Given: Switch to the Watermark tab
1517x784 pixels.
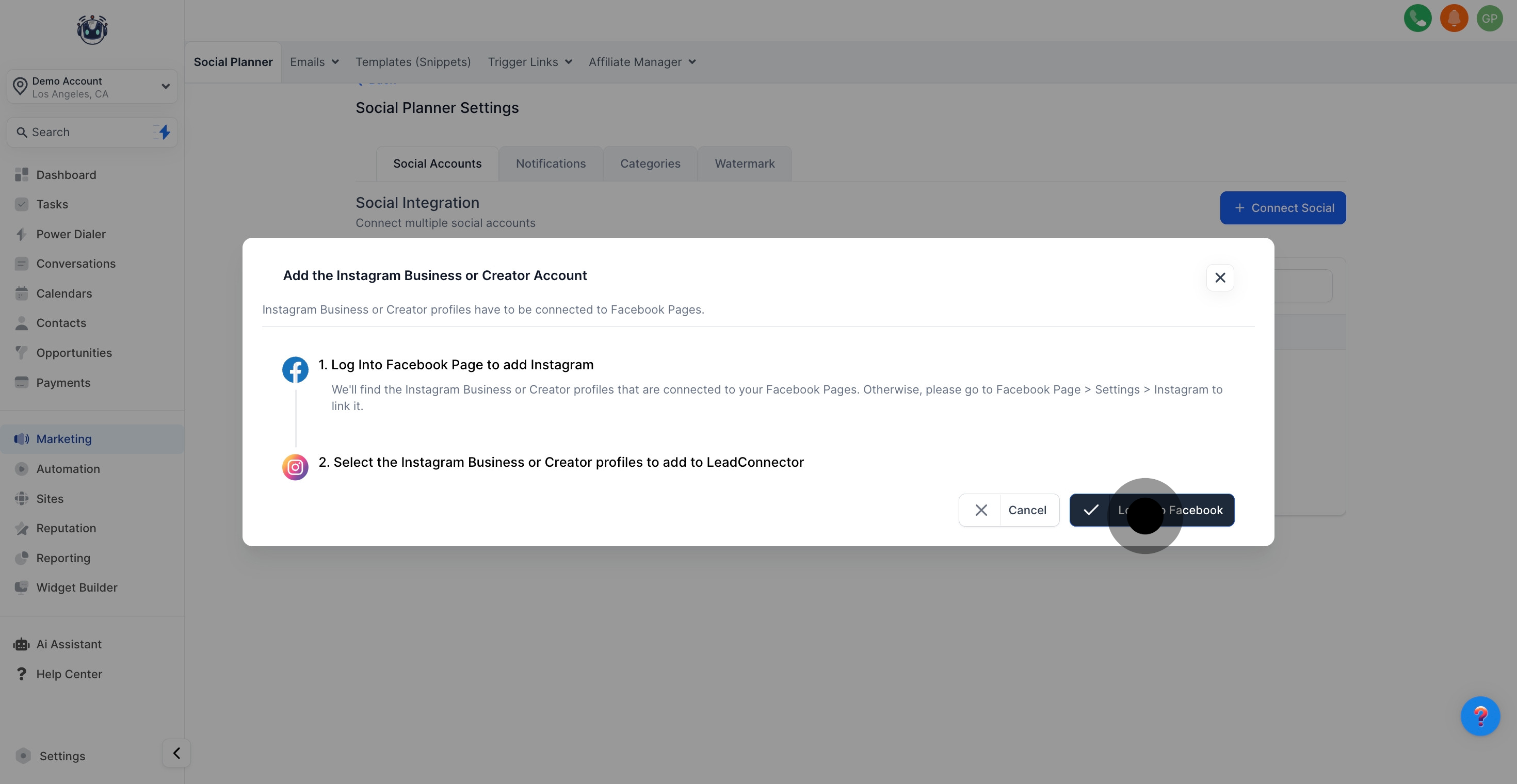Looking at the screenshot, I should tap(745, 164).
